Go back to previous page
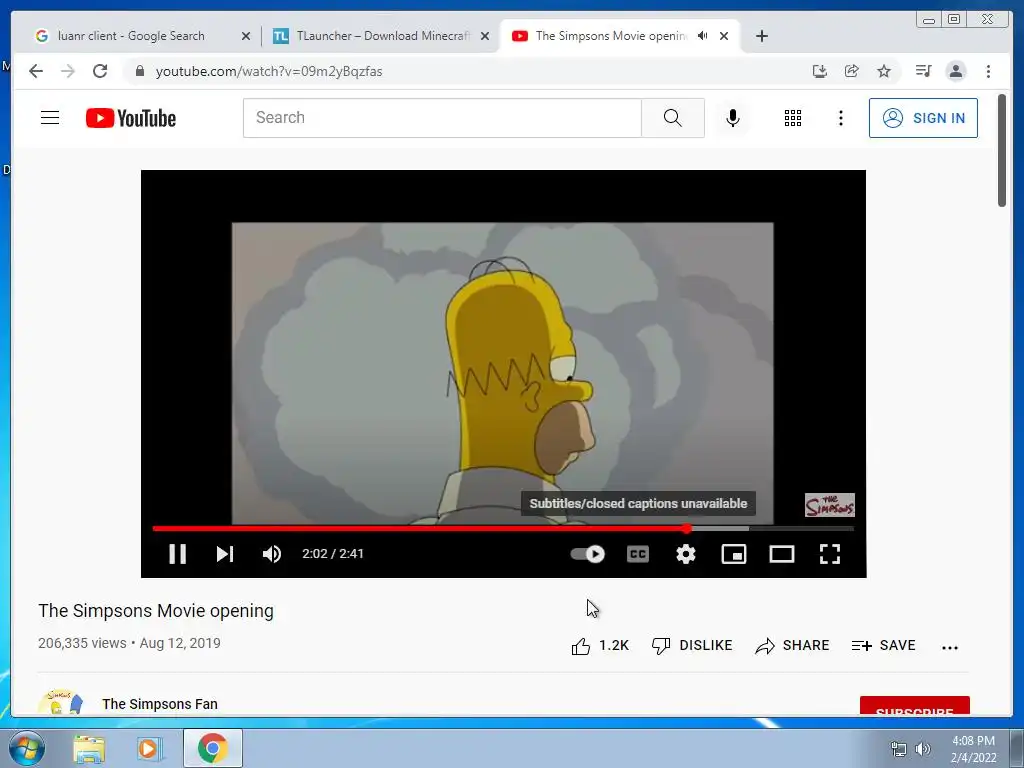The image size is (1024, 768). 36,71
